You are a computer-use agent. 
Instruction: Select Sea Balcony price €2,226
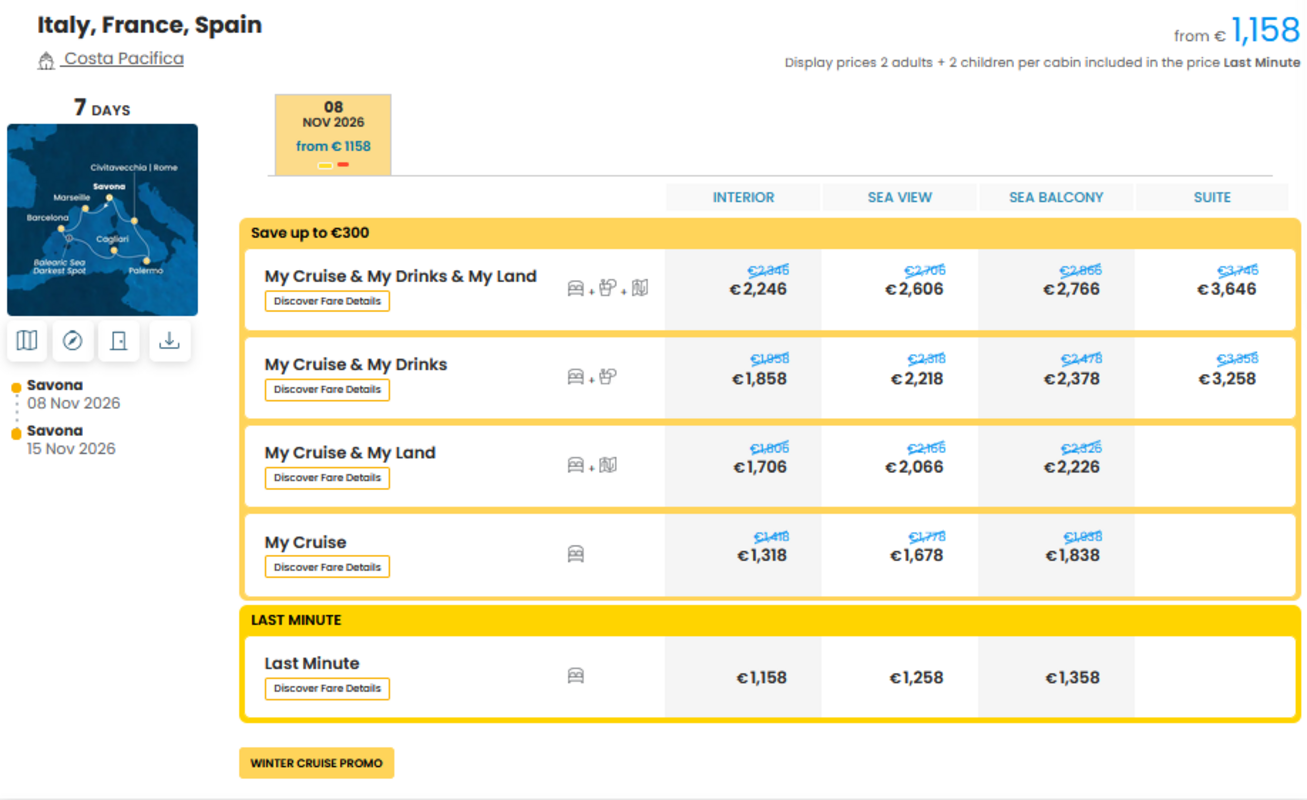(1072, 467)
